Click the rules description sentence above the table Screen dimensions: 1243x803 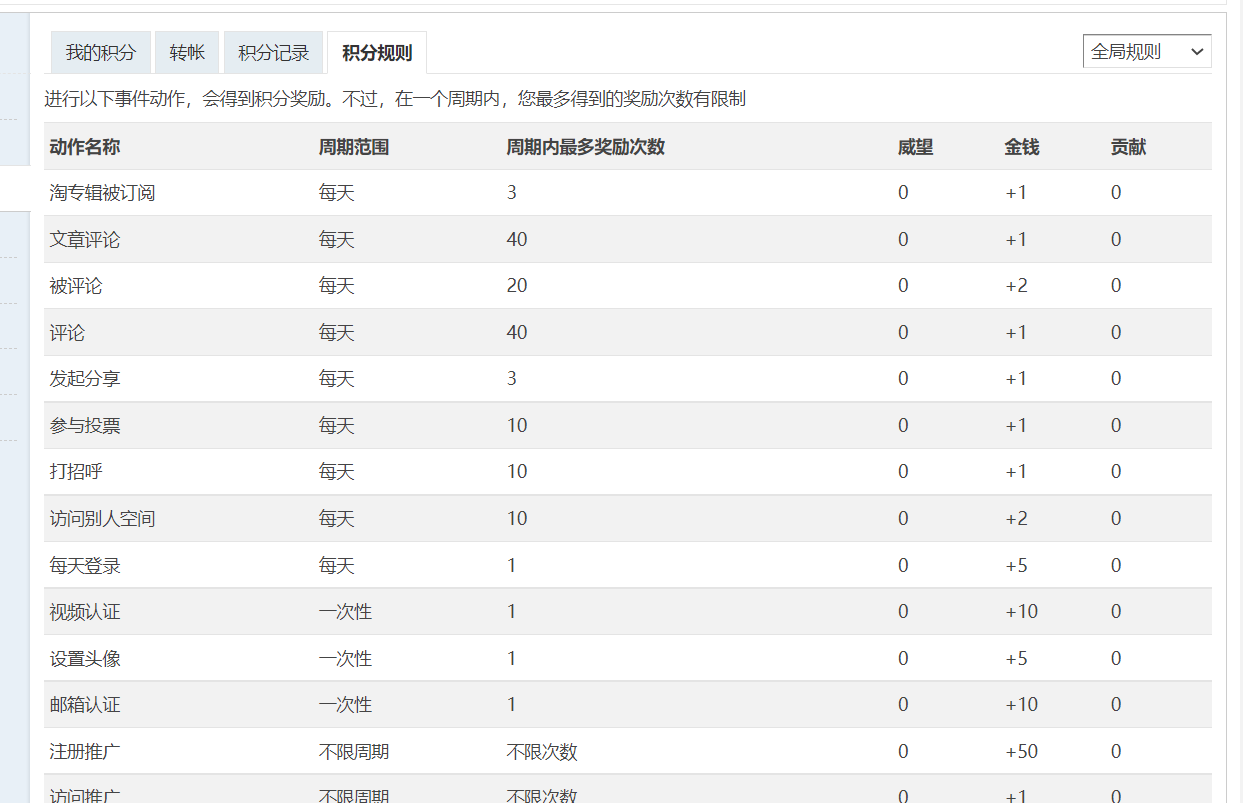pos(395,99)
